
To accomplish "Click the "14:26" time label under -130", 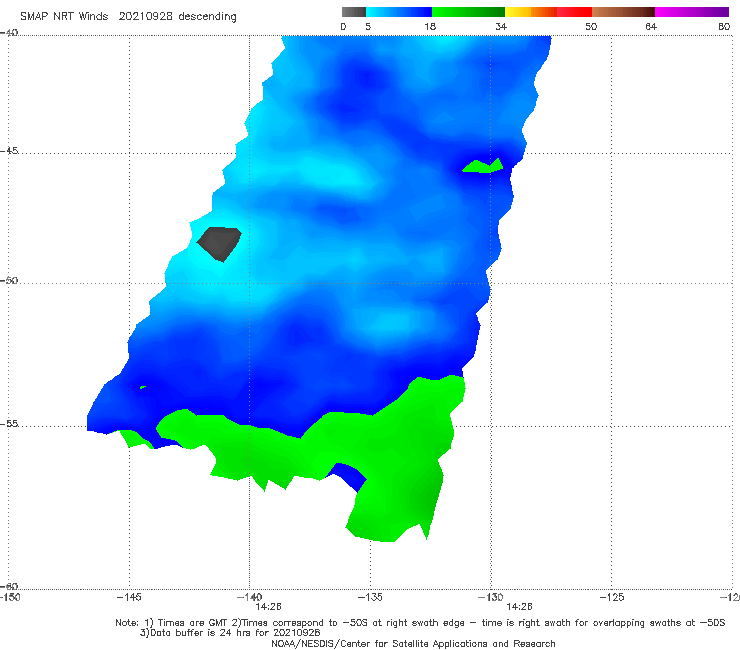I will (x=519, y=607).
